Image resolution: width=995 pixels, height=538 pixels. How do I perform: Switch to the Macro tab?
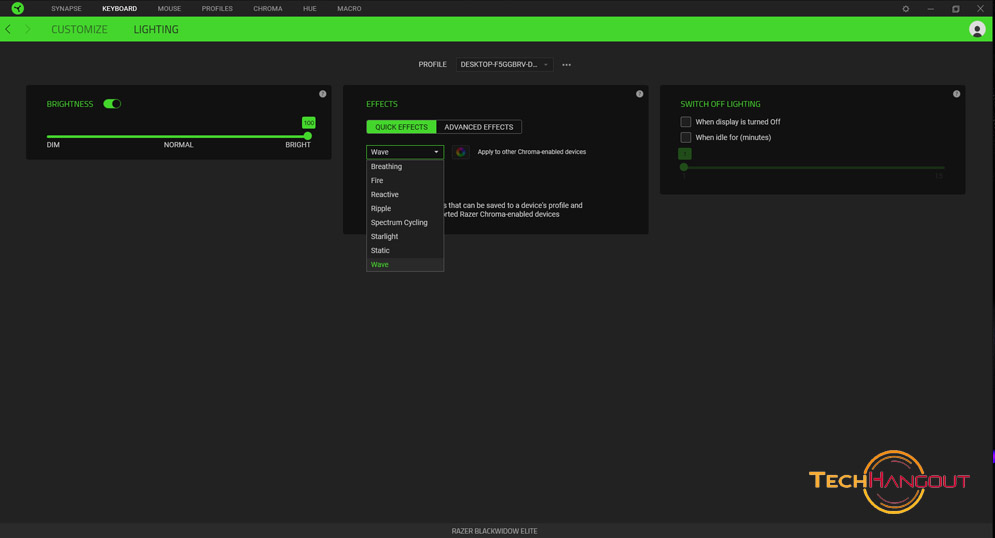pos(349,9)
